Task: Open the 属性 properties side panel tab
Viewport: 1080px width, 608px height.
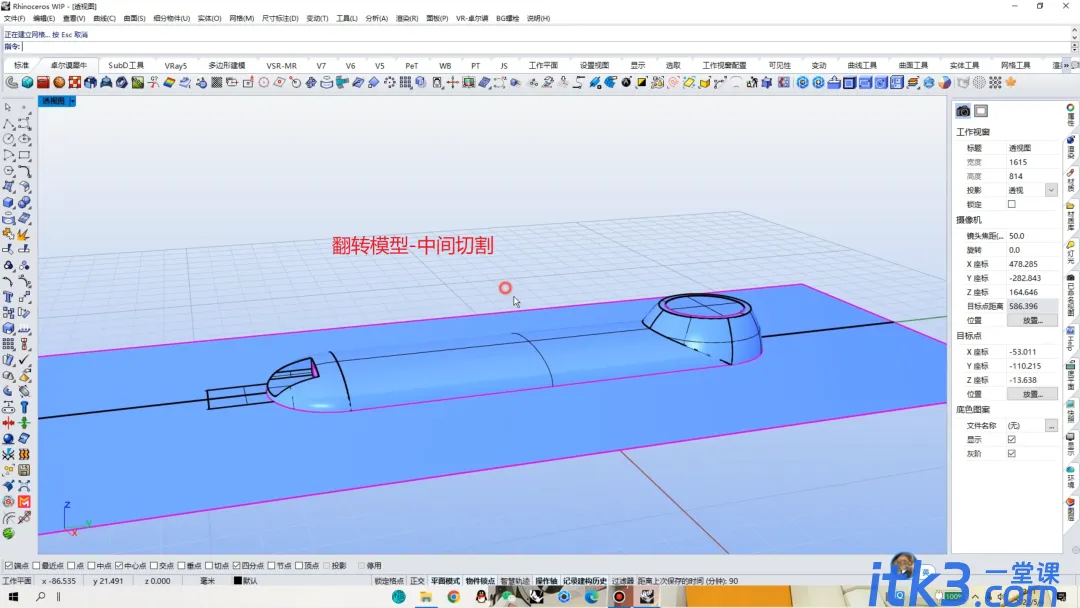Action: click(1070, 116)
